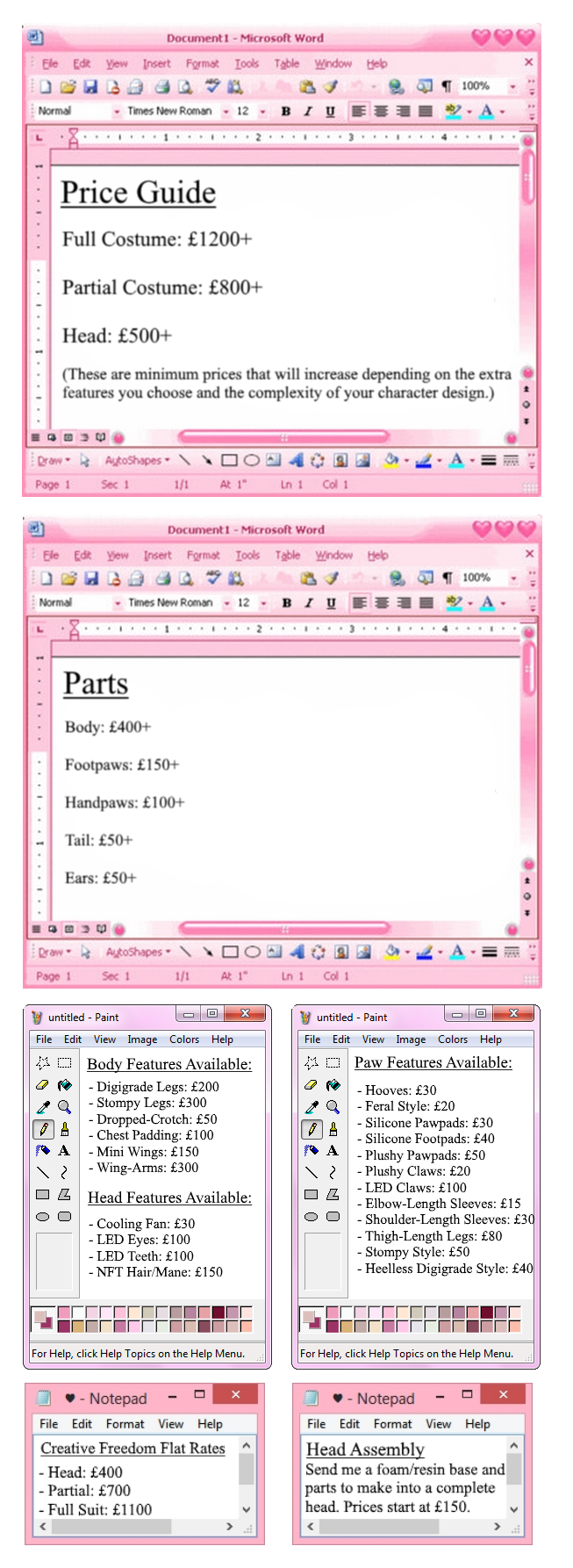Open Normal style dropdown in Price Guide window
The image size is (573, 1568).
[117, 111]
